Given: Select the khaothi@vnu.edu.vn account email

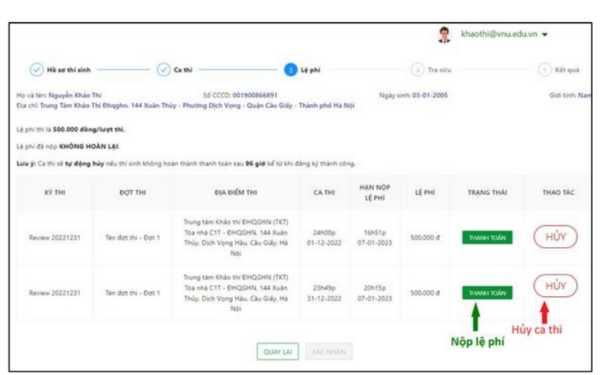Looking at the screenshot, I should click(x=499, y=34).
